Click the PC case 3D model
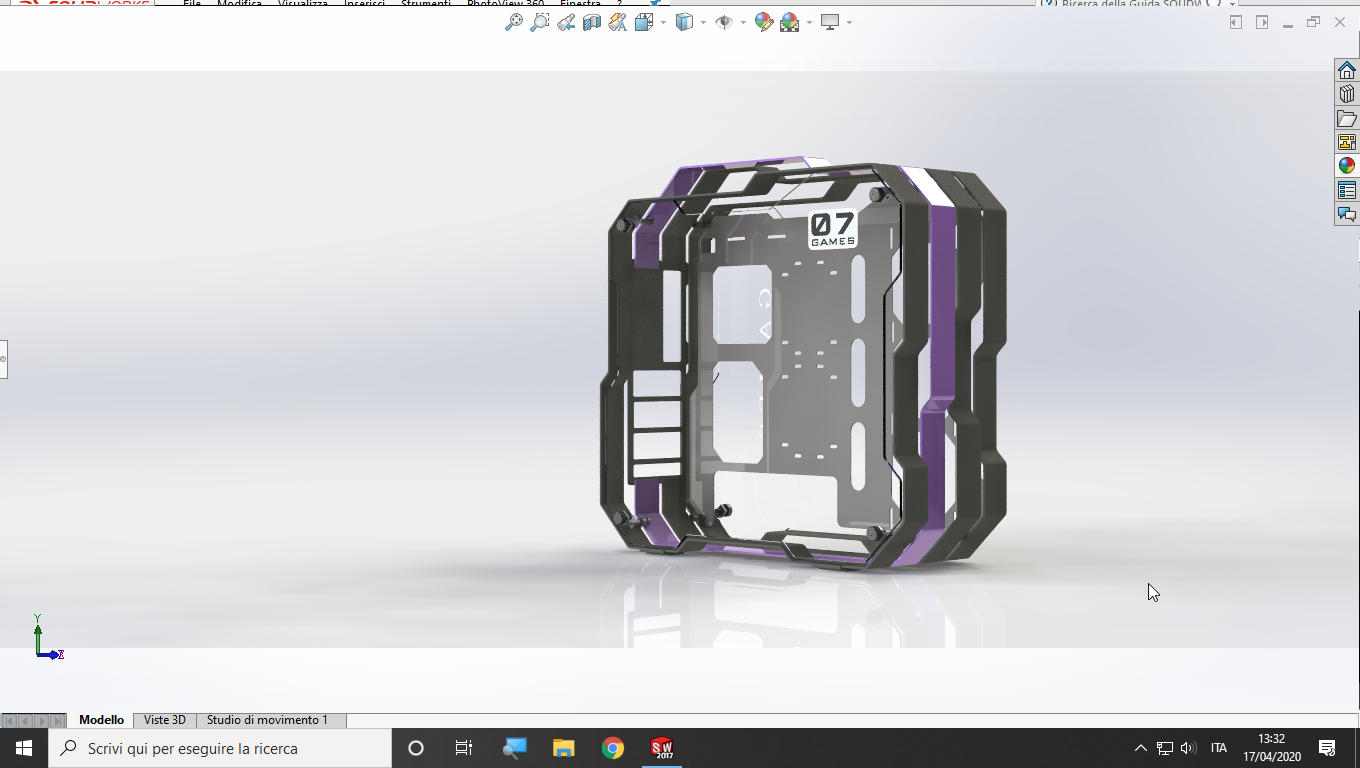The width and height of the screenshot is (1360, 768). tap(803, 365)
